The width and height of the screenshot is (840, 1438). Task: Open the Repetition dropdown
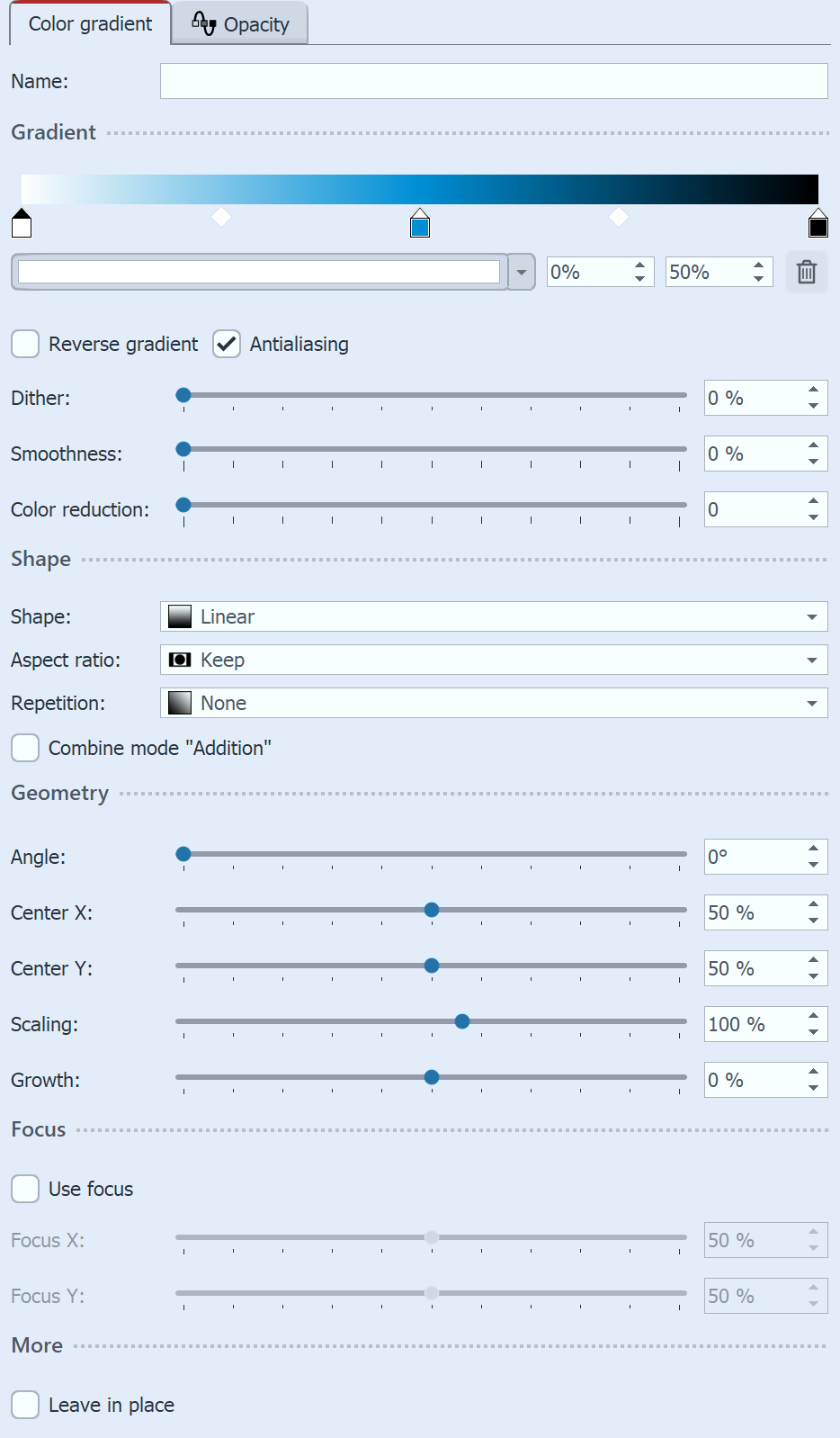[812, 703]
